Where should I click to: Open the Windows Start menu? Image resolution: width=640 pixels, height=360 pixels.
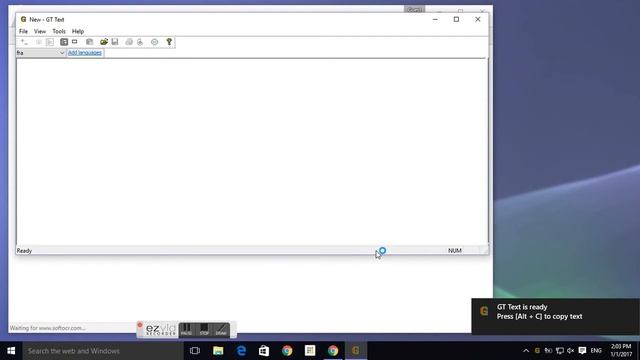click(11, 351)
